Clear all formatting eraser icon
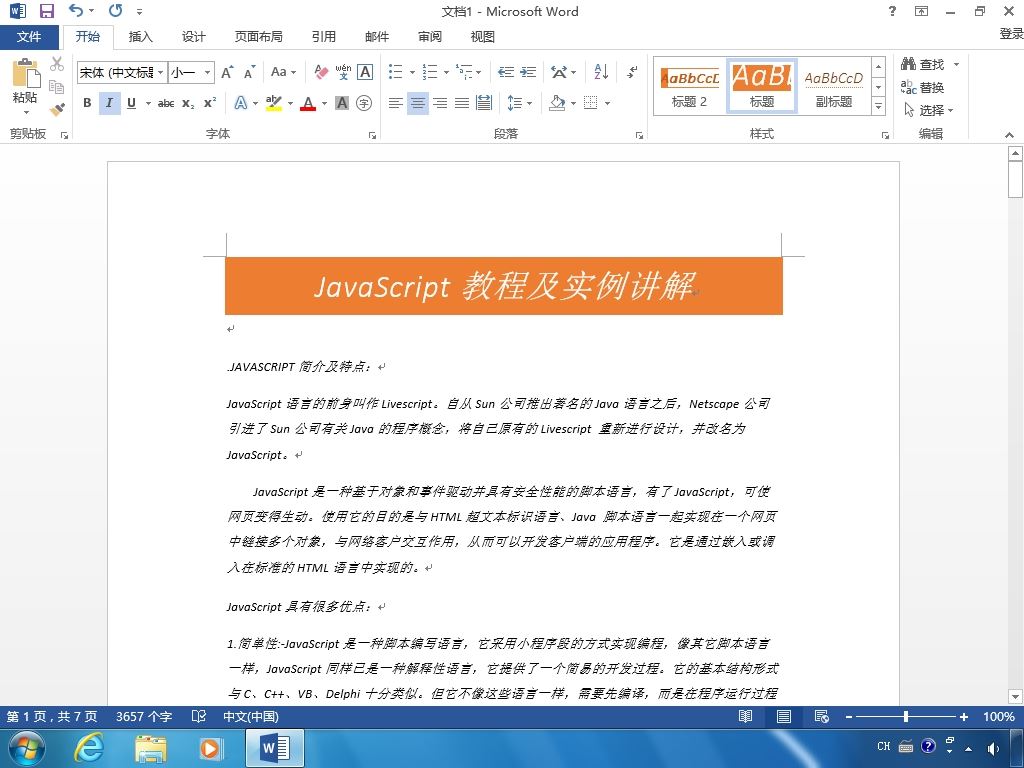The image size is (1024, 768). tap(321, 72)
